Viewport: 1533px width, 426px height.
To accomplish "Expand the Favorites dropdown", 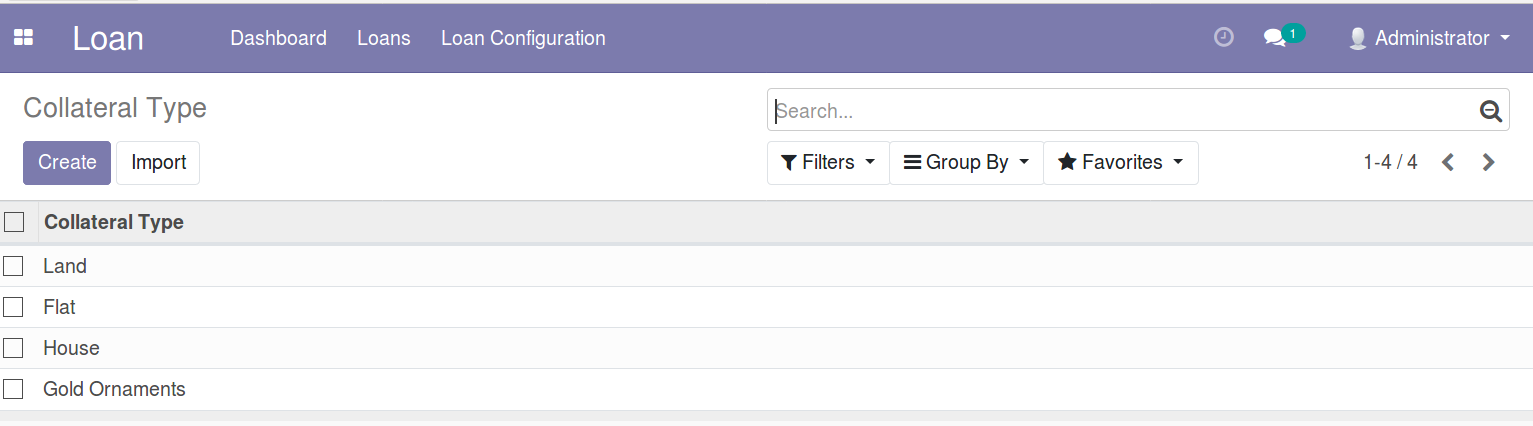I will (1121, 162).
